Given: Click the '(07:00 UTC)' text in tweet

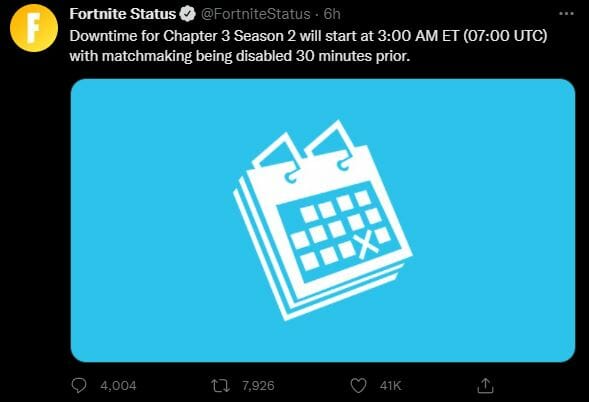Looking at the screenshot, I should click(x=505, y=36).
